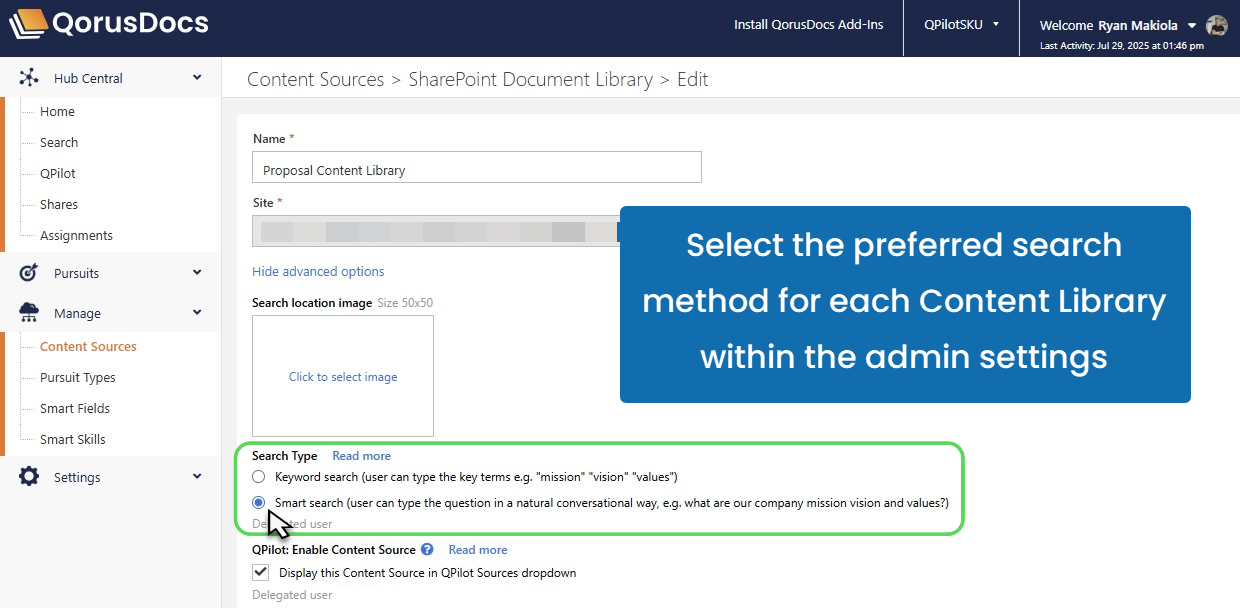Select the Keyword search radio button
This screenshot has width=1240, height=608.
click(x=258, y=477)
